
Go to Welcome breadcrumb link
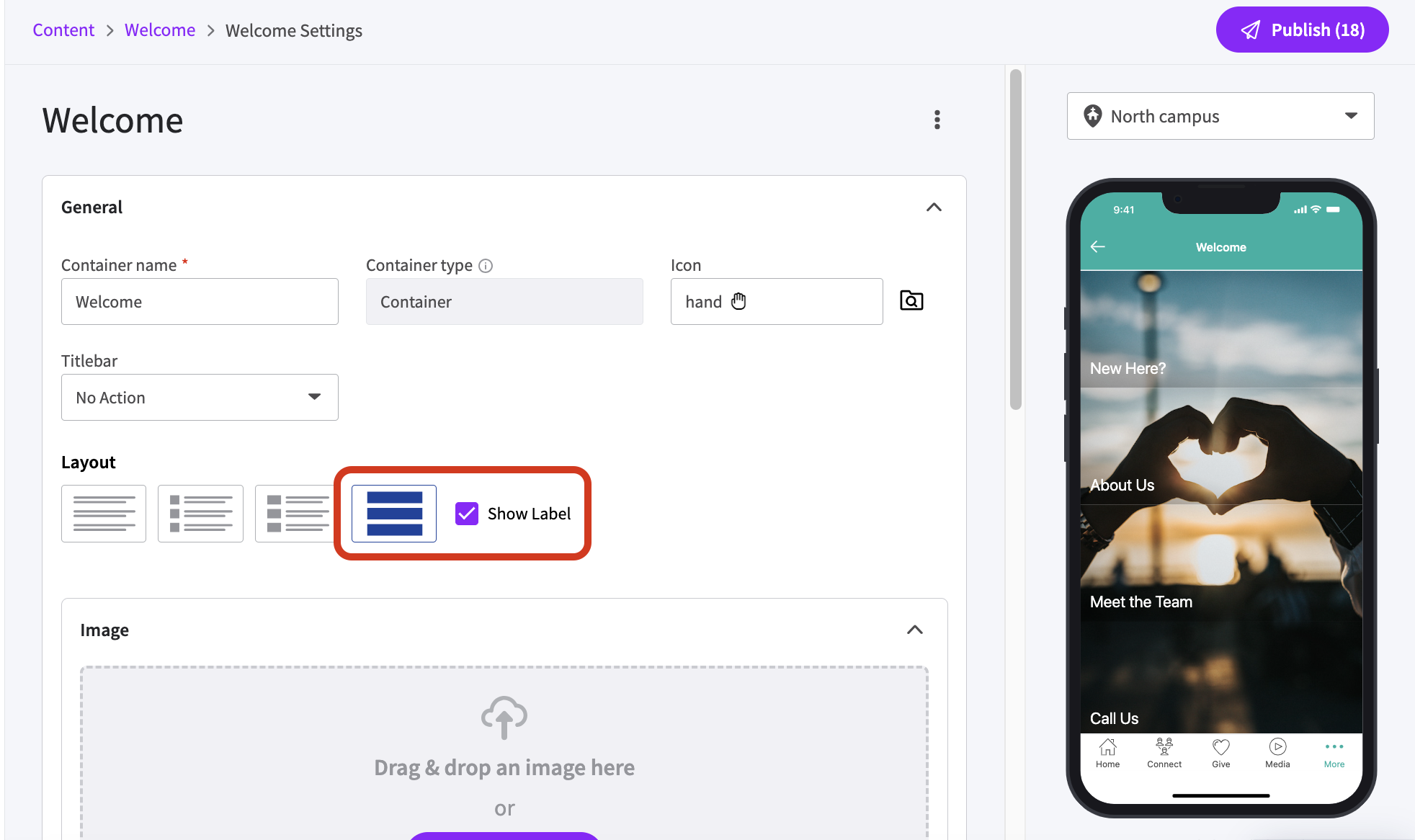click(x=160, y=30)
